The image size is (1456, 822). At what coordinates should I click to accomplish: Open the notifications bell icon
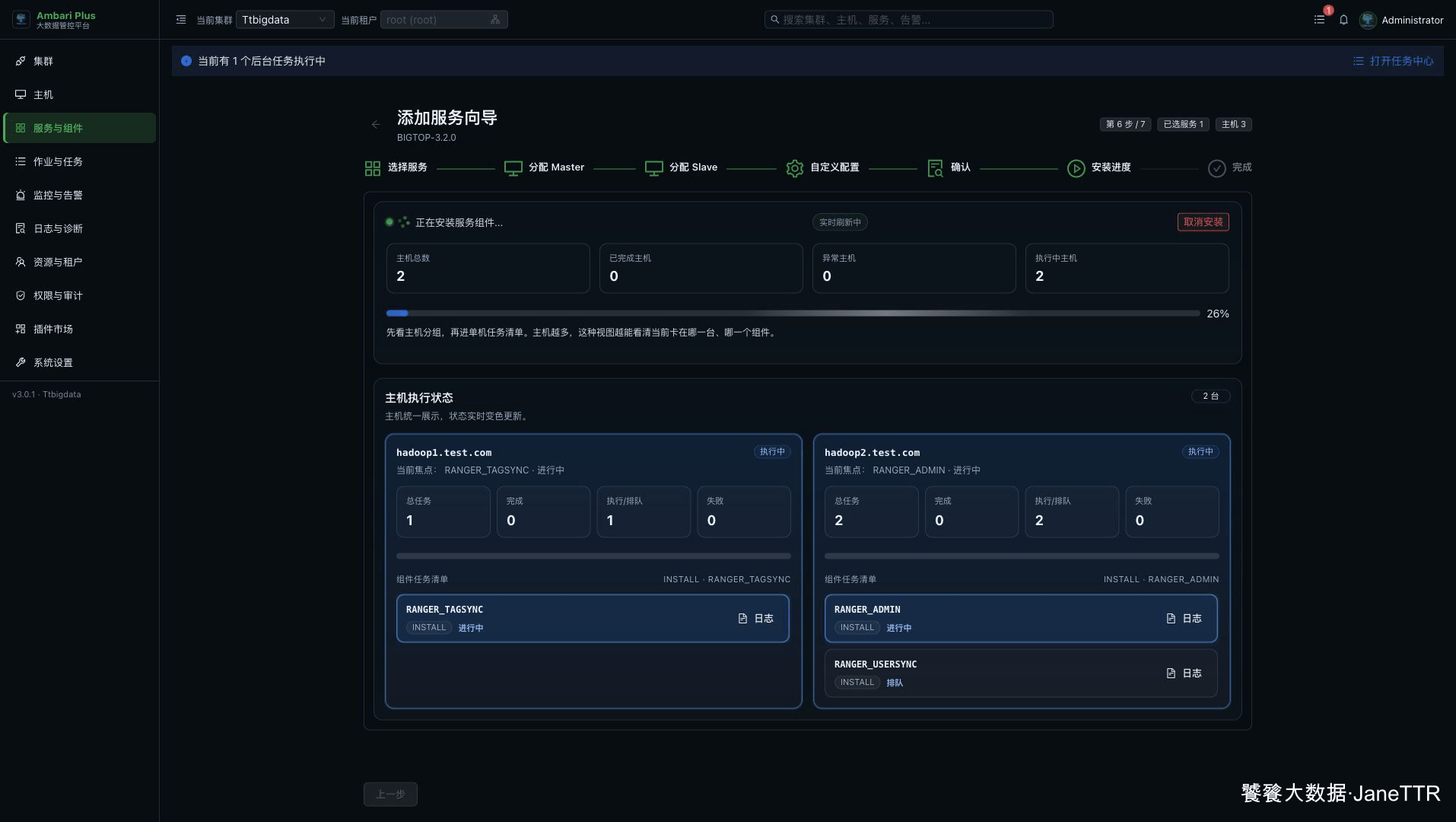point(1343,20)
